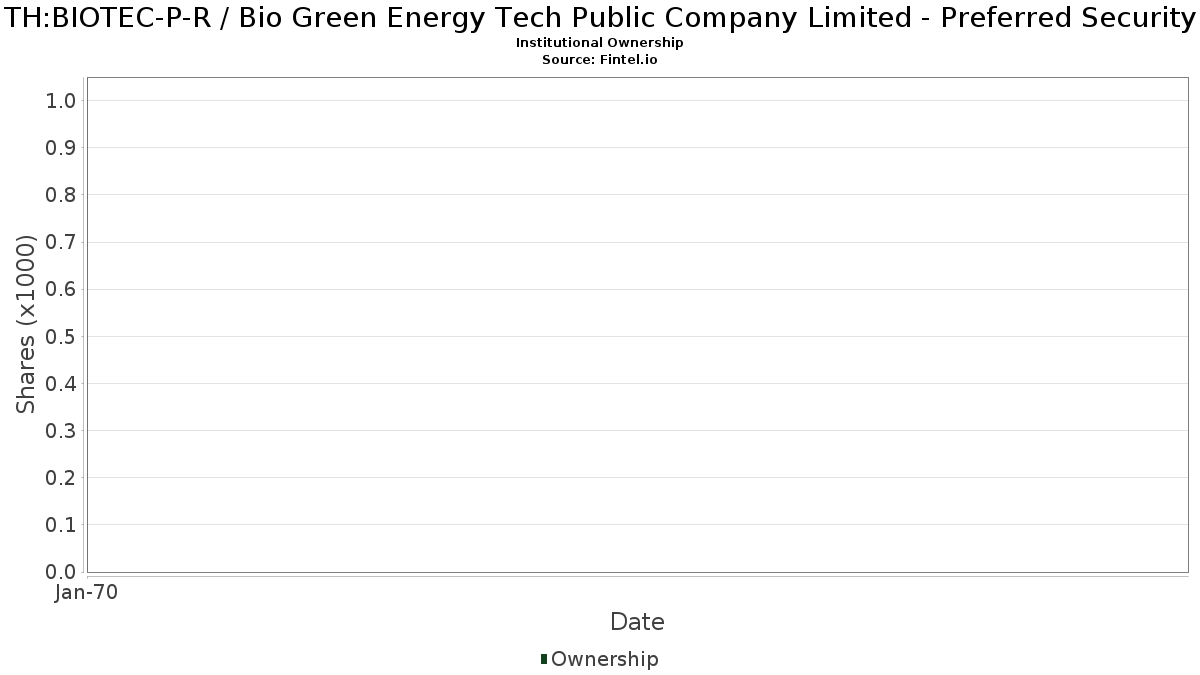Click the 0.6 y-axis label
Screen dimensions: 1200x675
[x=61, y=289]
